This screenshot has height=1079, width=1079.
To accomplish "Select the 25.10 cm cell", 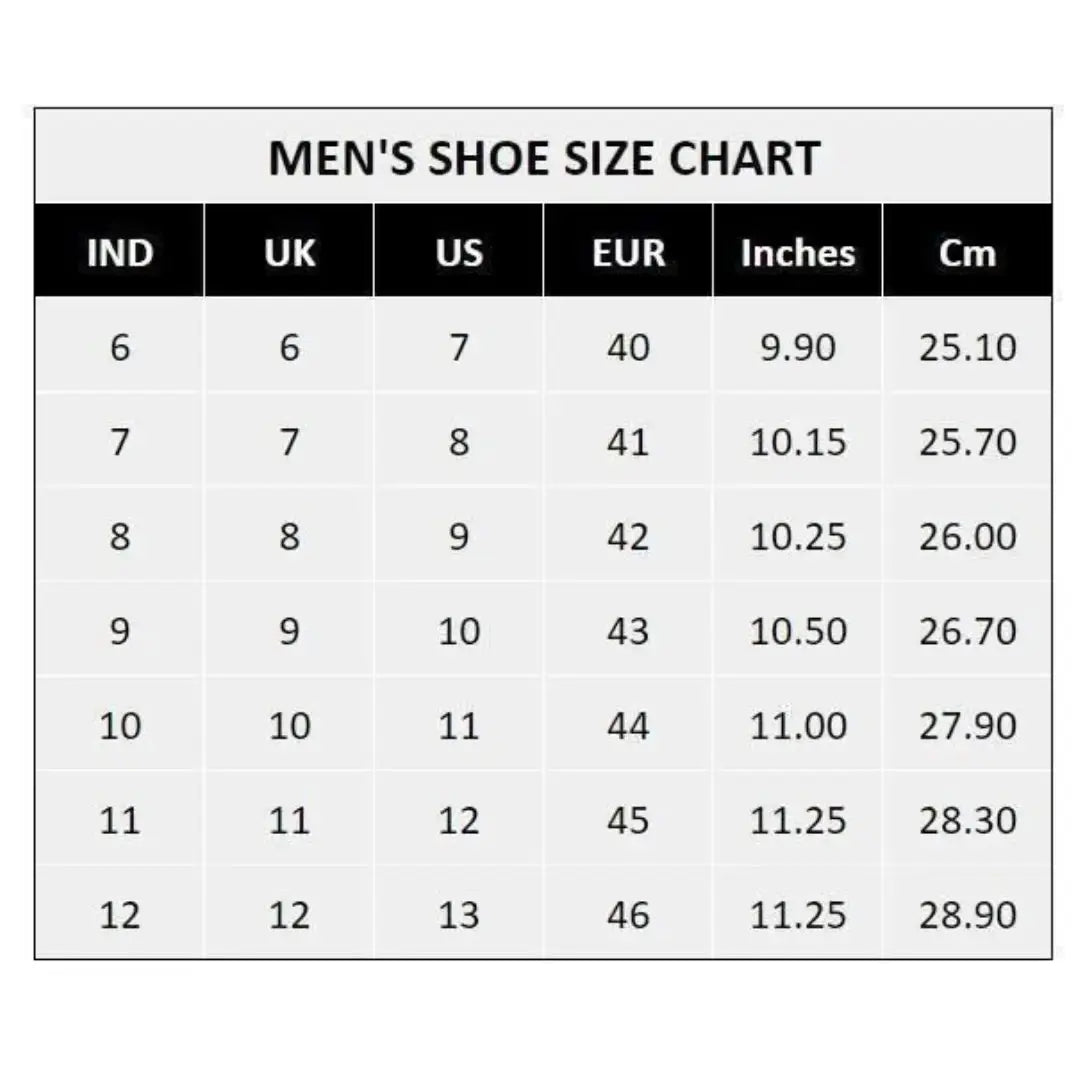I will click(x=967, y=348).
